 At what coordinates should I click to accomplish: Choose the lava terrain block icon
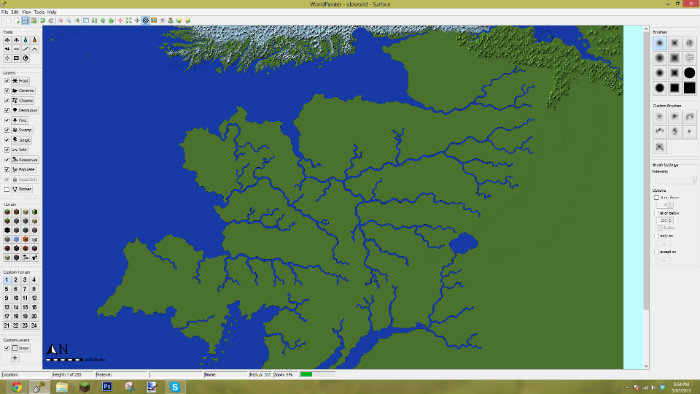point(25,239)
